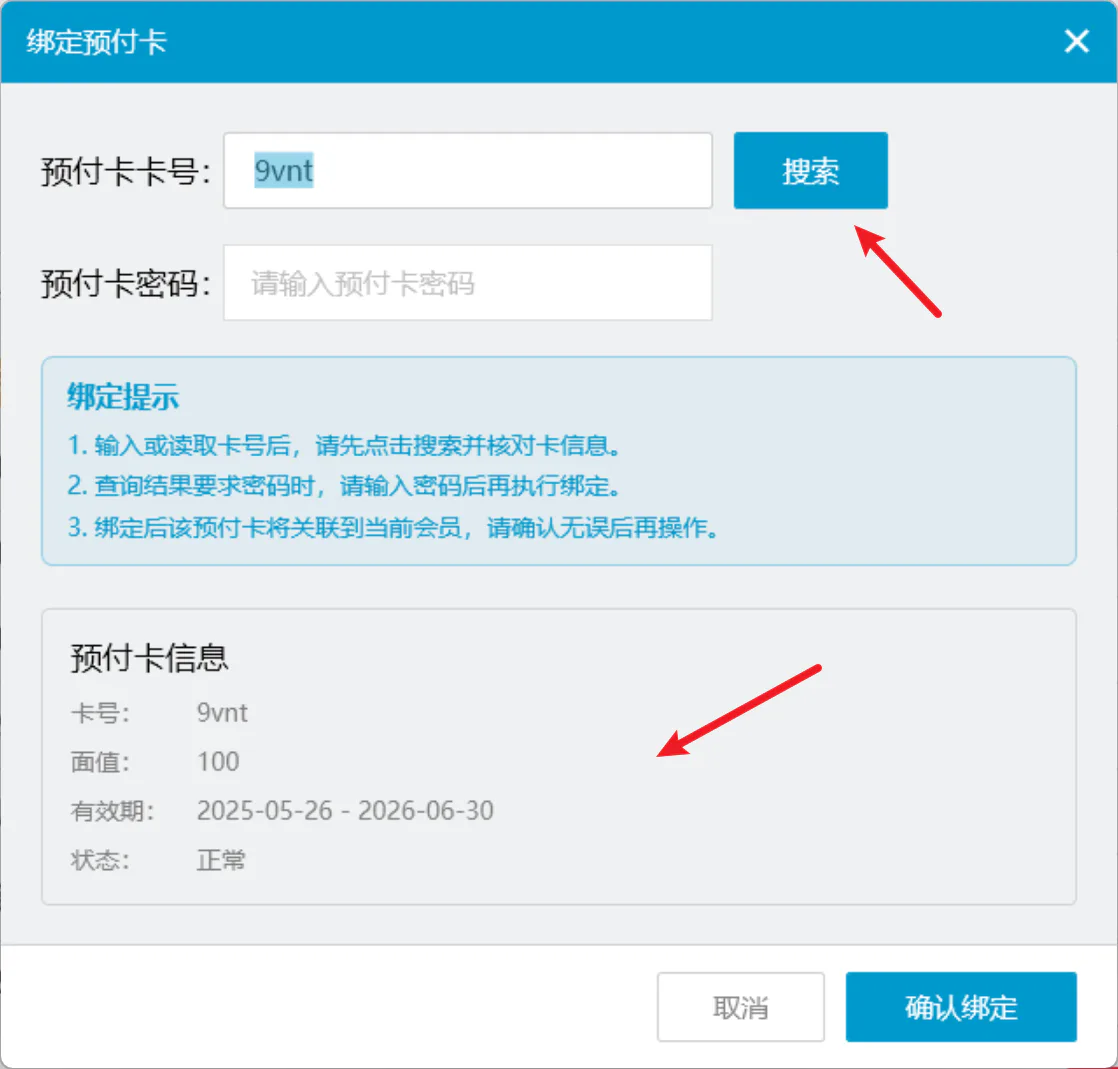Cancel with the 取消 button
This screenshot has height=1069, width=1118.
click(741, 1007)
